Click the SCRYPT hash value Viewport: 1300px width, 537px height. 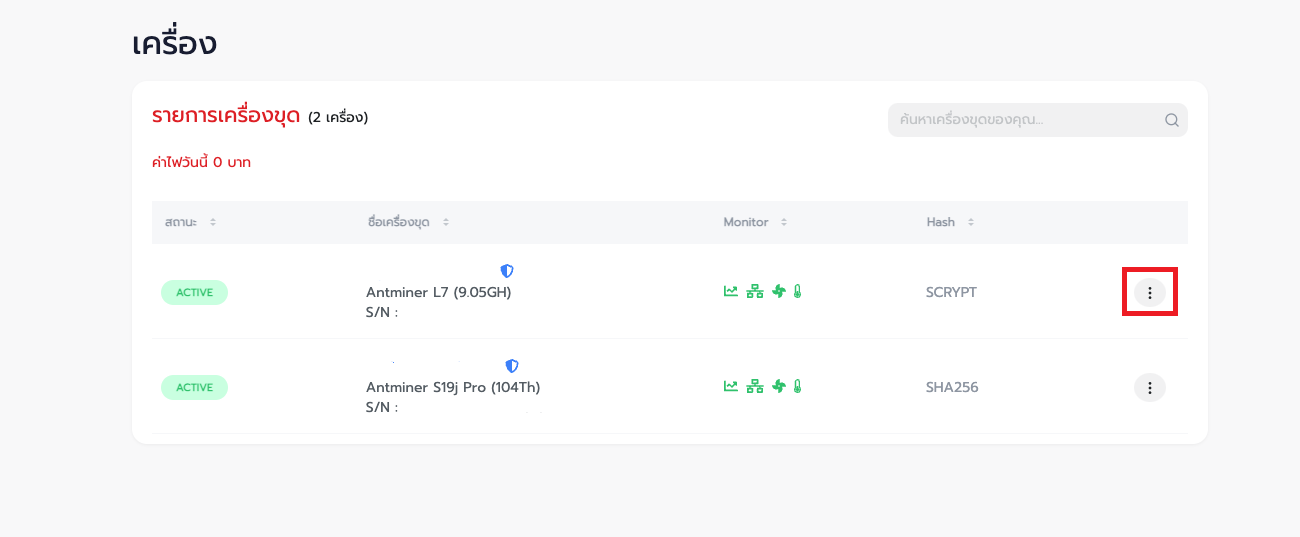tap(951, 292)
